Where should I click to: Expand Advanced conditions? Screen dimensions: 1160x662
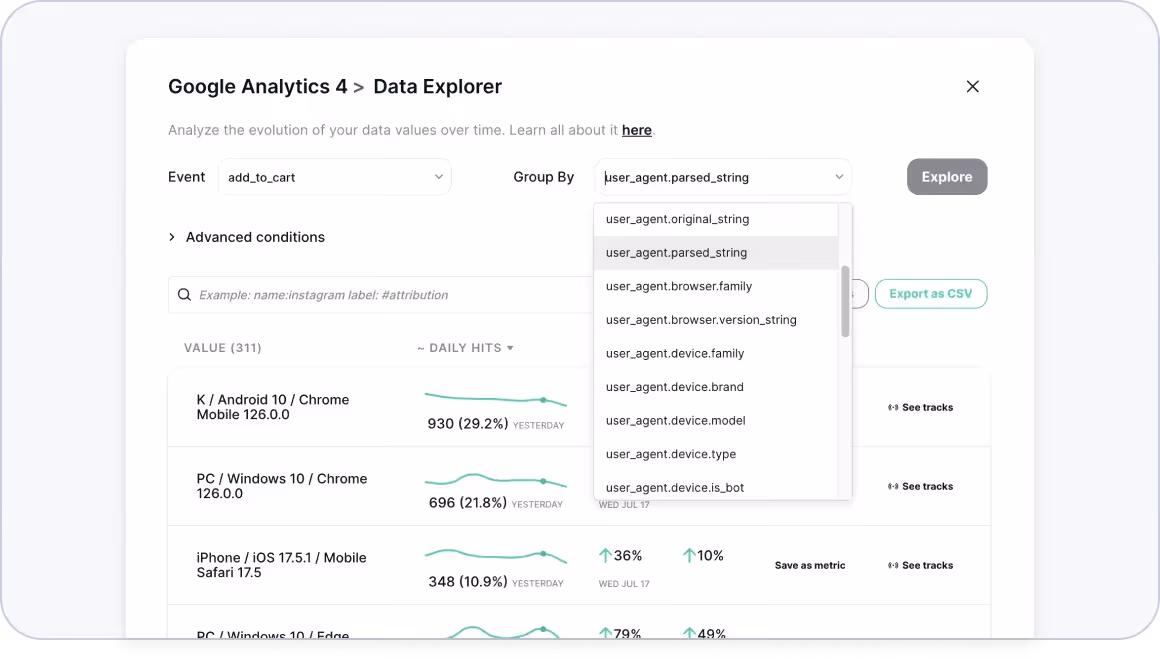246,237
